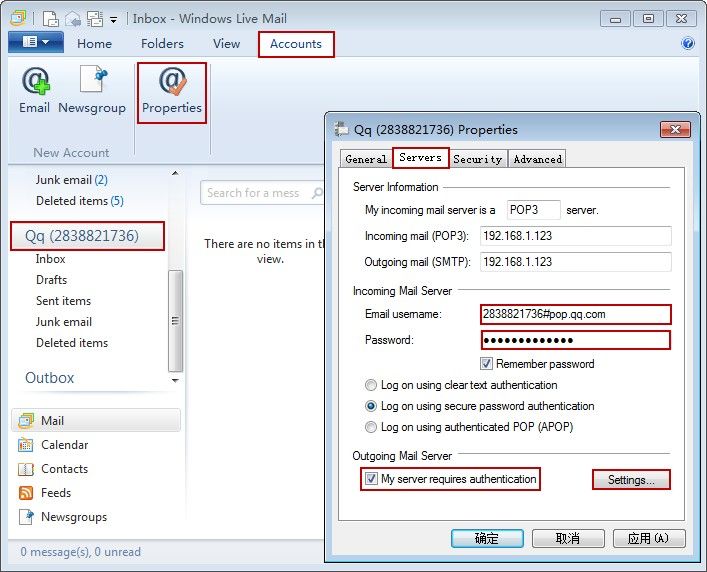
Task: Click the send/receive quick access icon
Action: pyautogui.click(x=95, y=19)
